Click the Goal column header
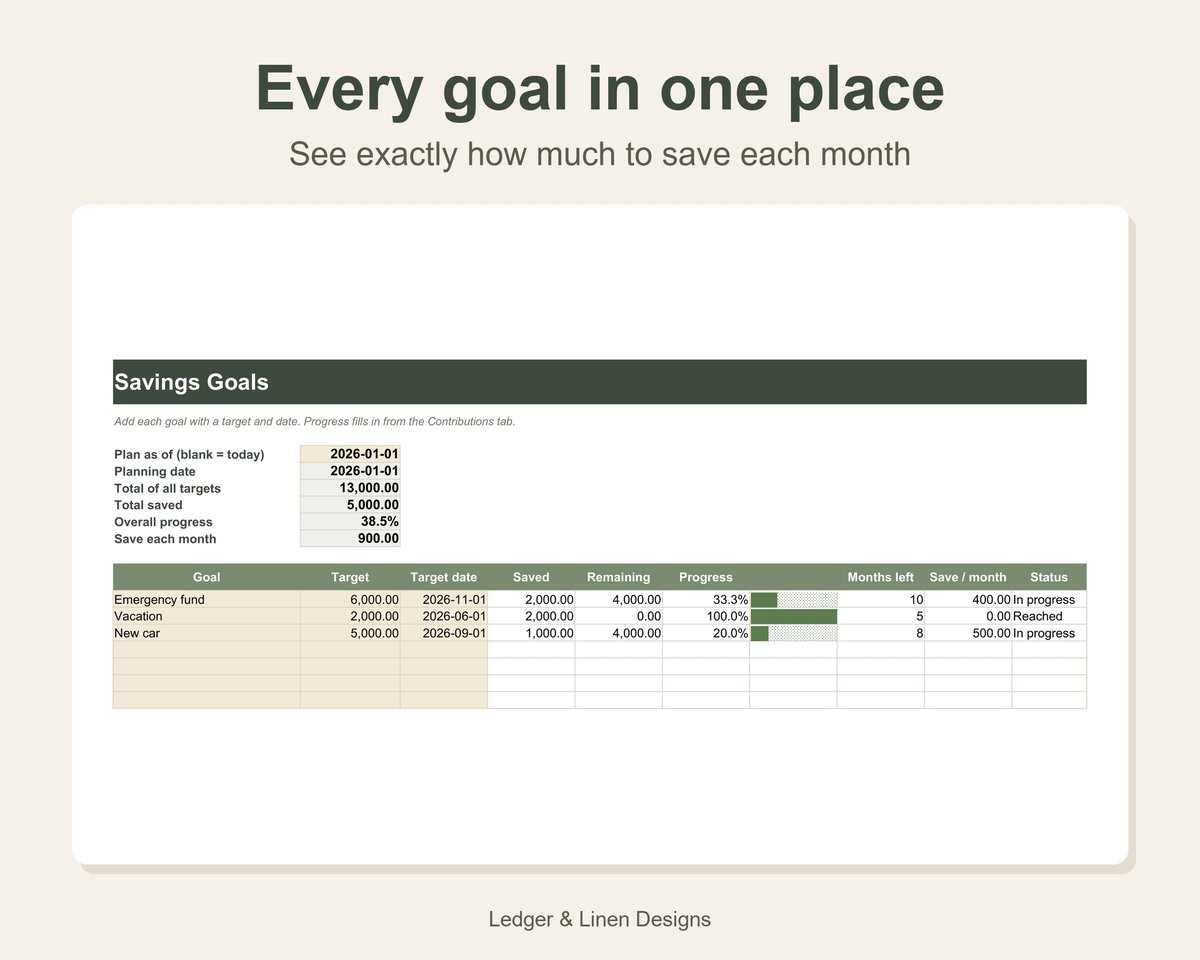 (207, 577)
